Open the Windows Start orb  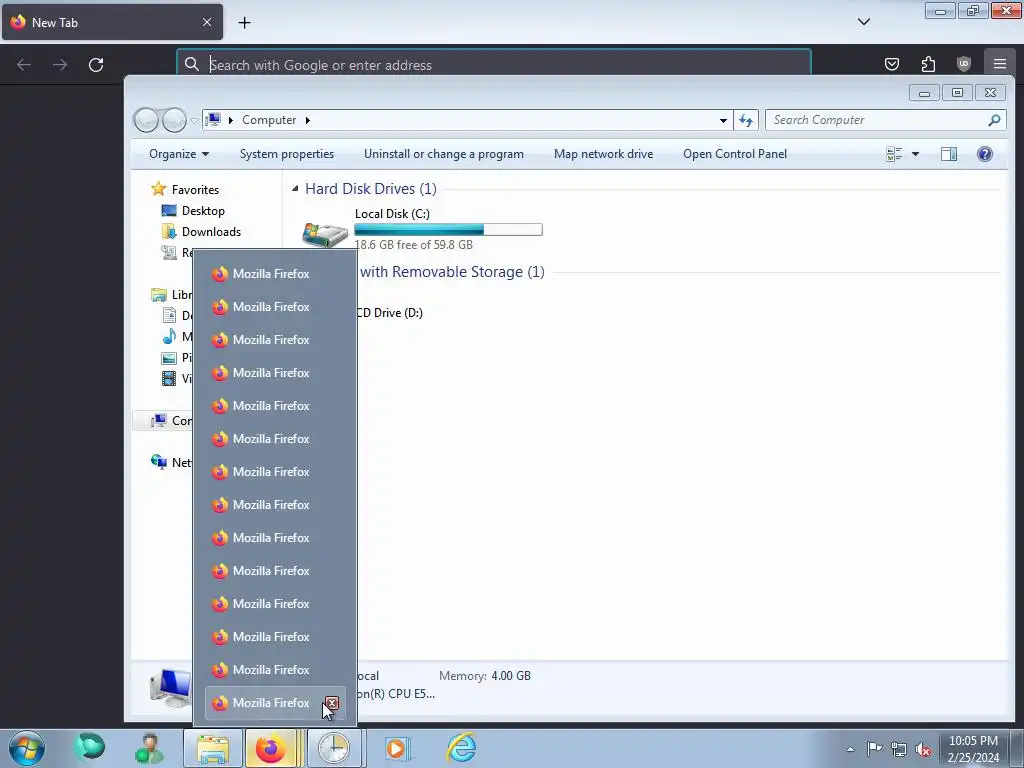[27, 748]
